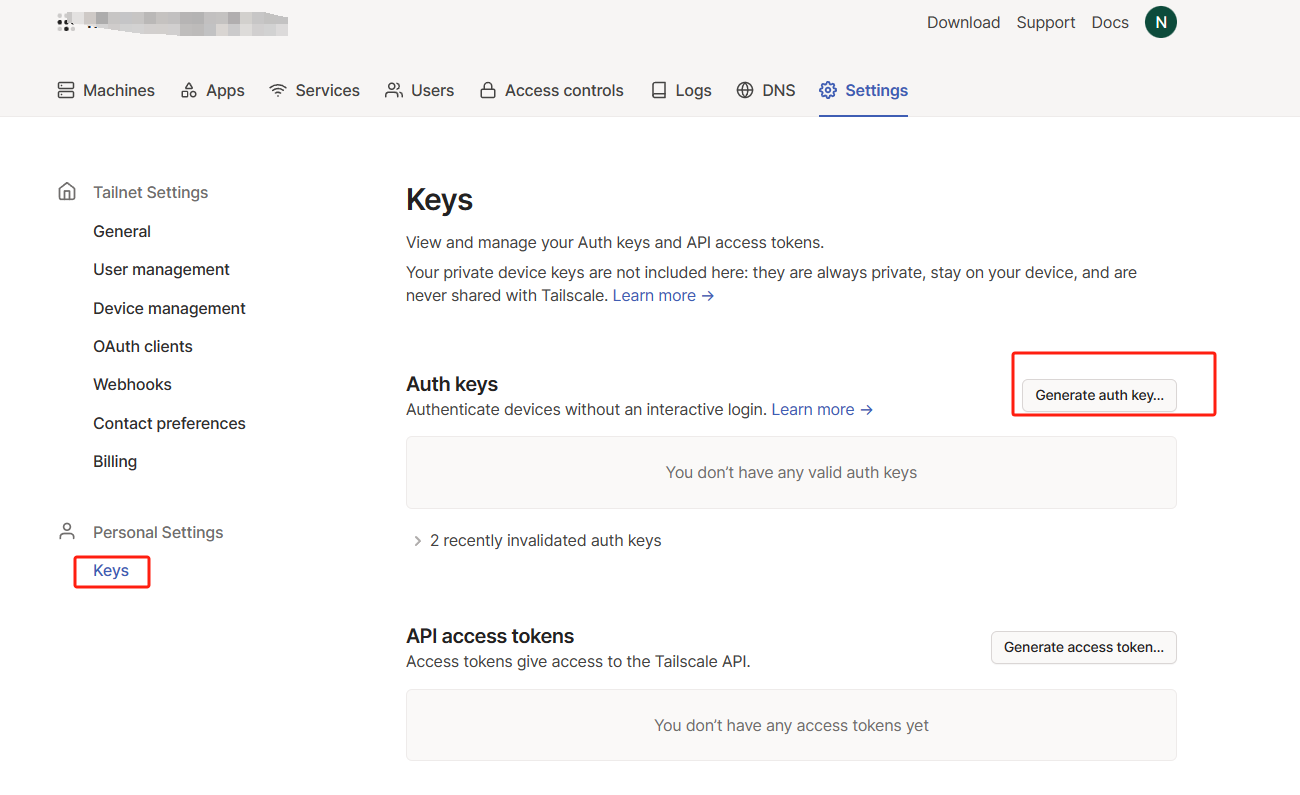Open the Machines tab
The image size is (1300, 795).
tap(106, 90)
